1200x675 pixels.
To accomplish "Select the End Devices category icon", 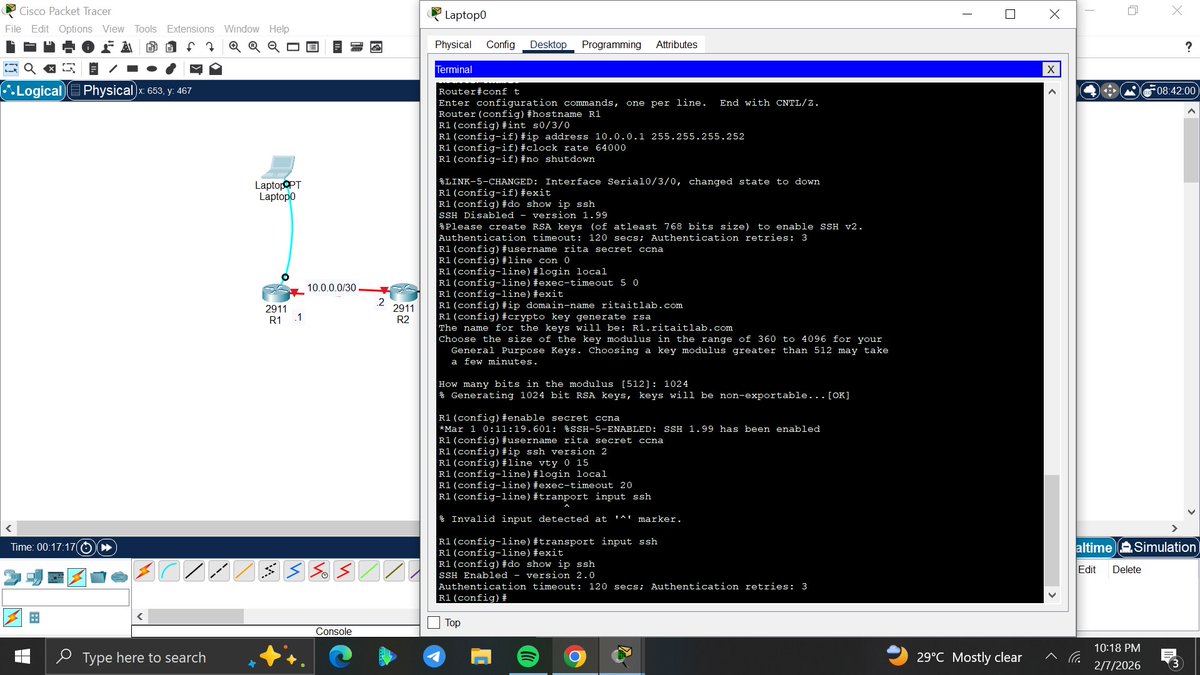I will [x=33, y=577].
